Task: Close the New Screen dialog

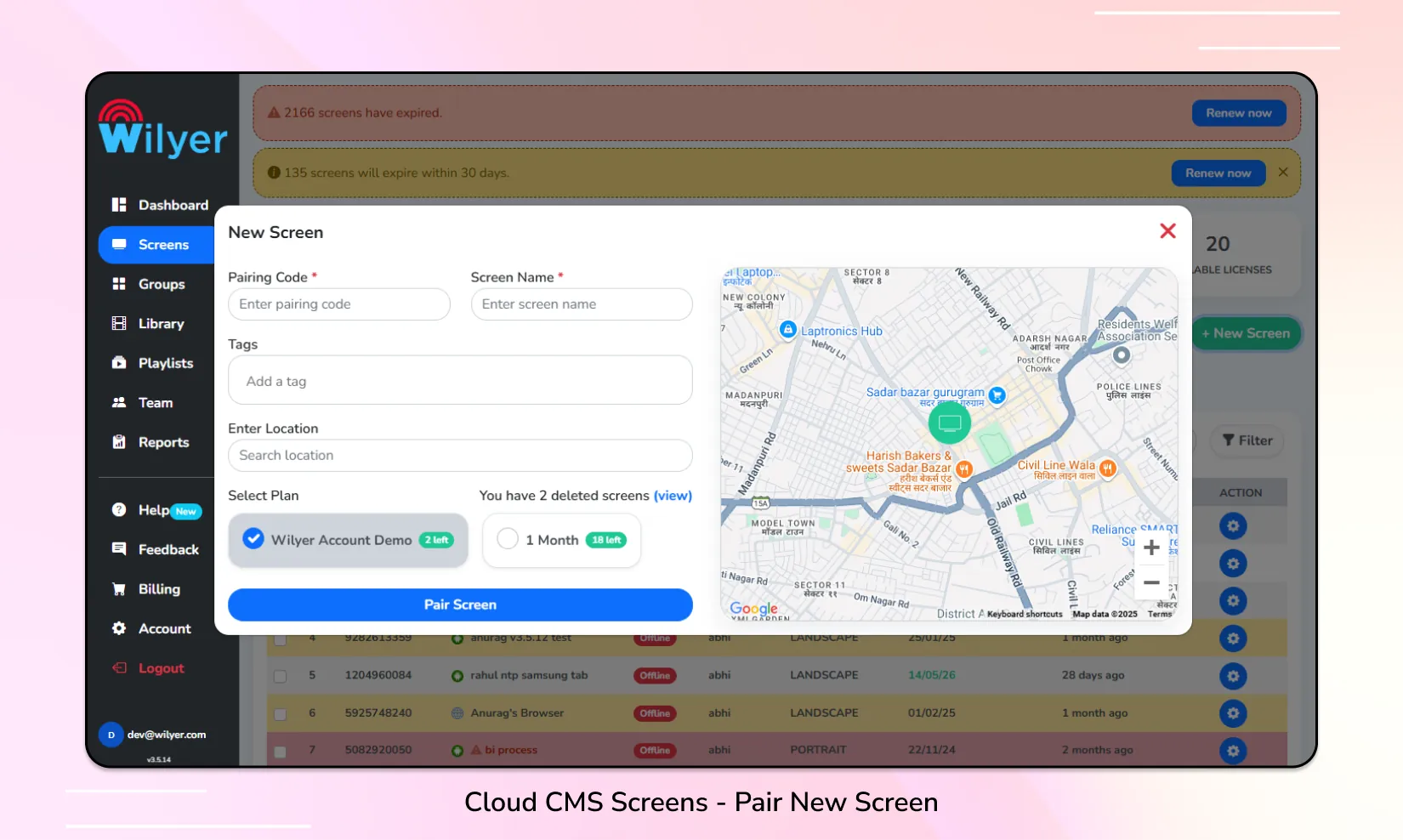Action: tap(1168, 231)
